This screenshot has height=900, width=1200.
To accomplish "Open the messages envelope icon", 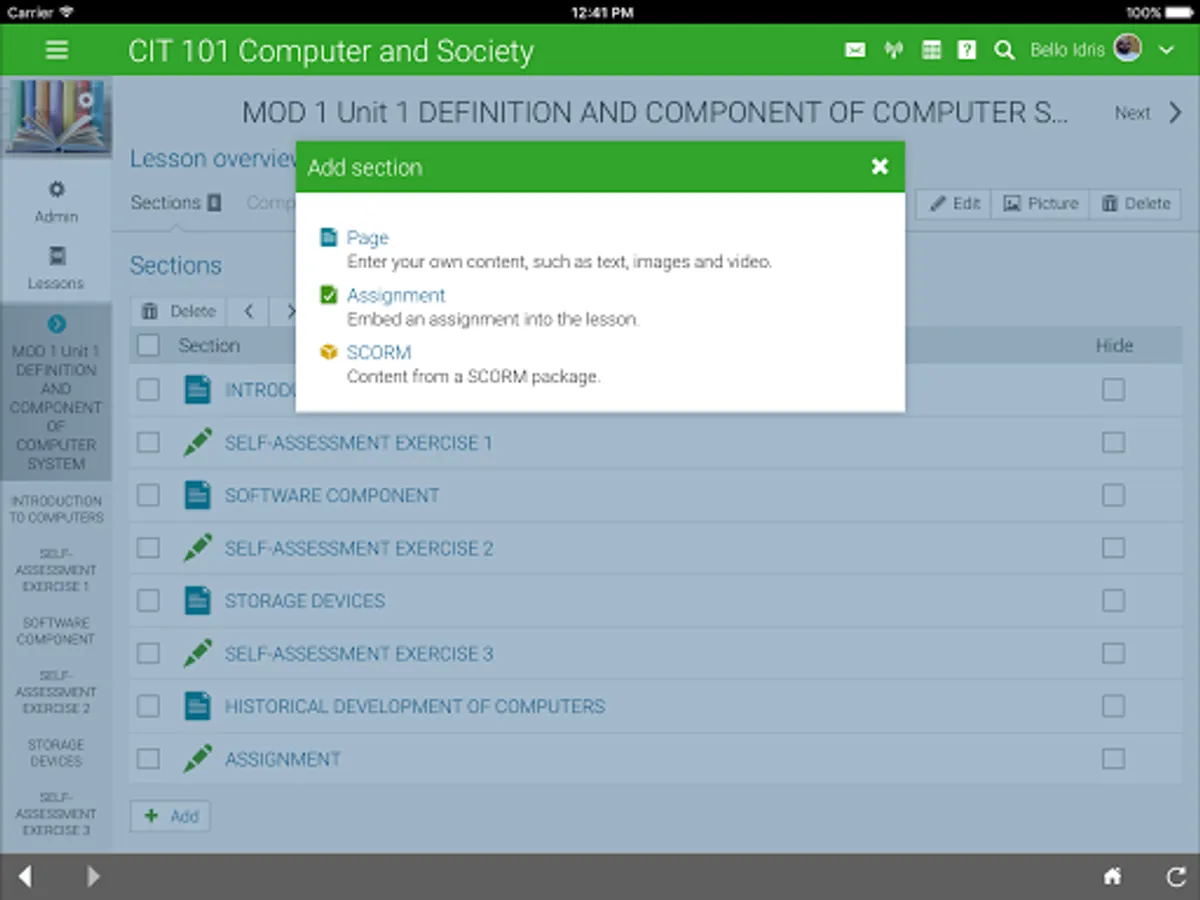I will point(855,50).
